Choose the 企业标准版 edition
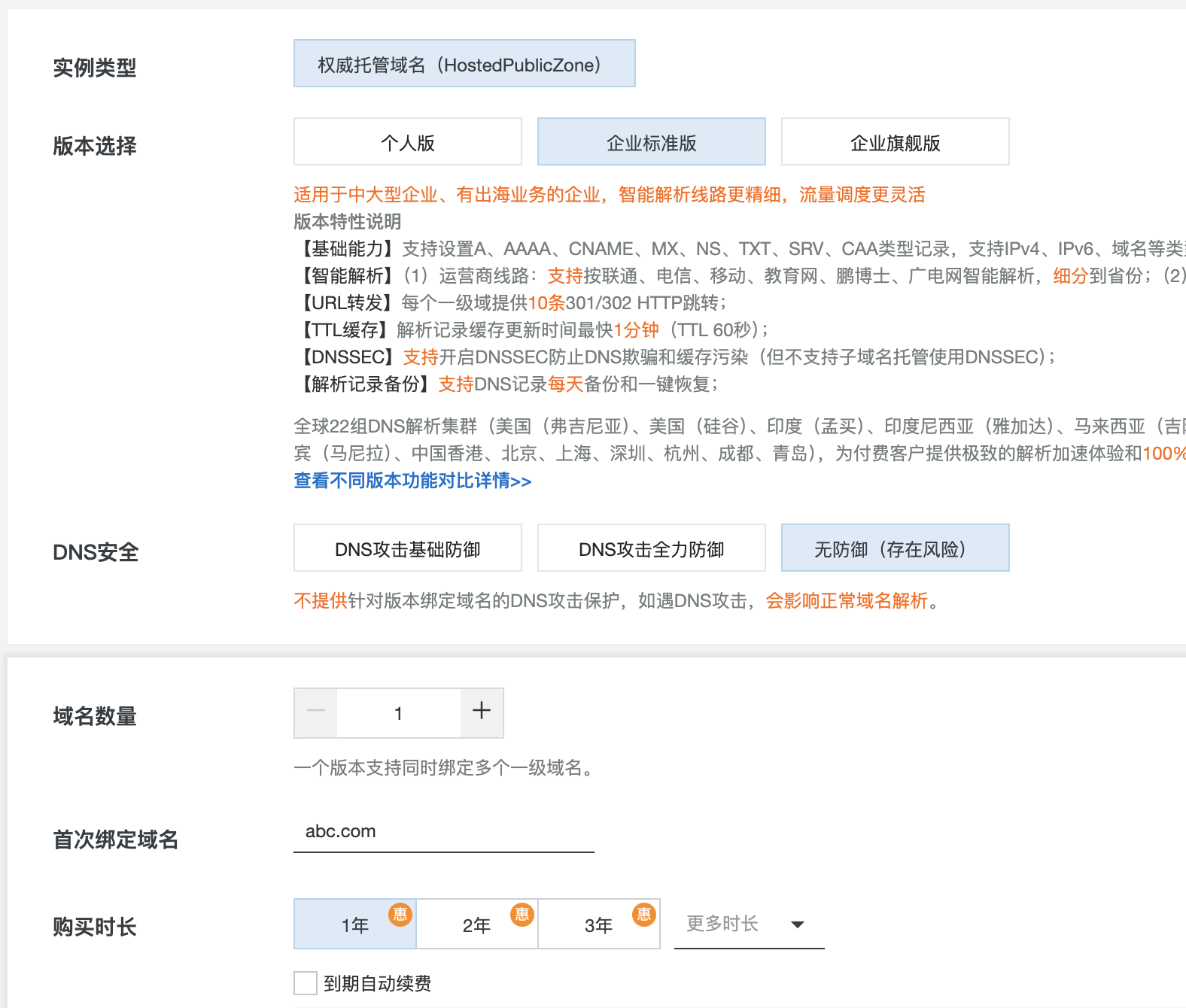Image resolution: width=1186 pixels, height=1008 pixels. (651, 141)
